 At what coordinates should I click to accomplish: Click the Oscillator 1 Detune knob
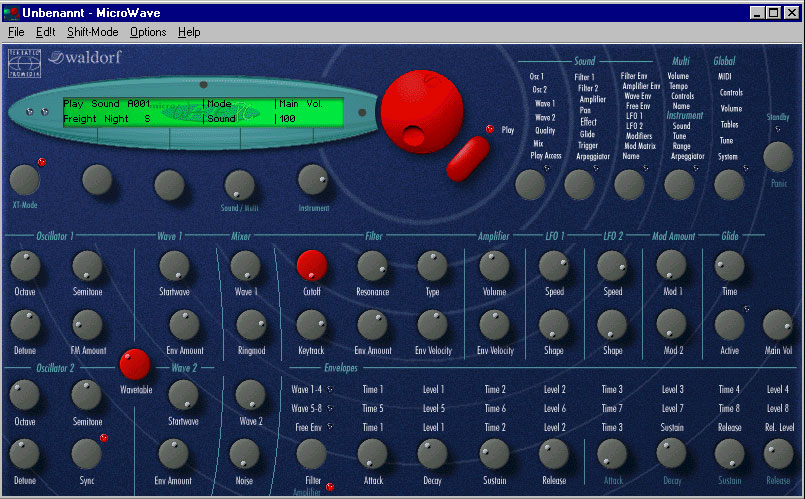25,325
